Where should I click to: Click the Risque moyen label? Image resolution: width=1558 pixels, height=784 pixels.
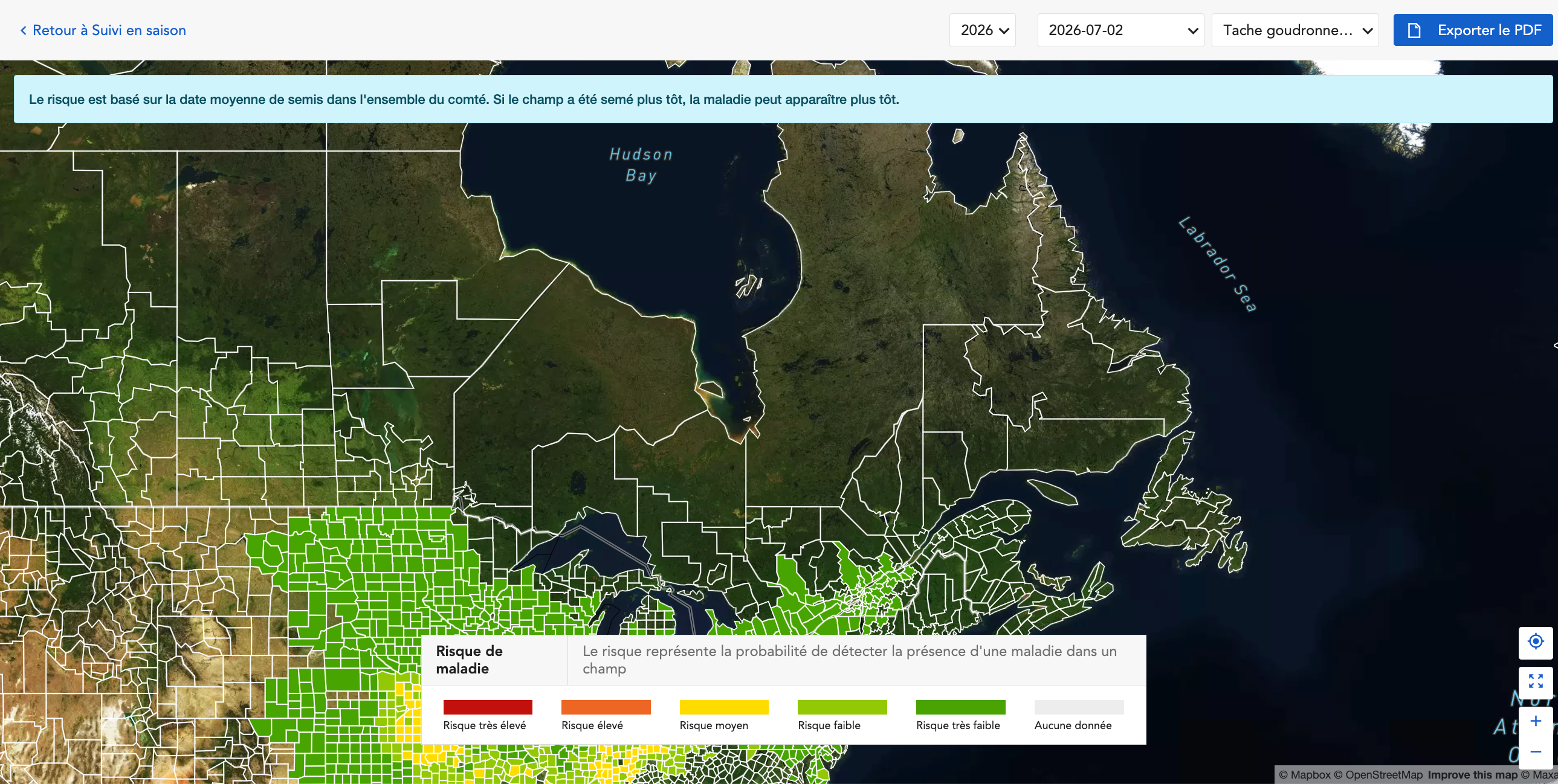click(714, 725)
